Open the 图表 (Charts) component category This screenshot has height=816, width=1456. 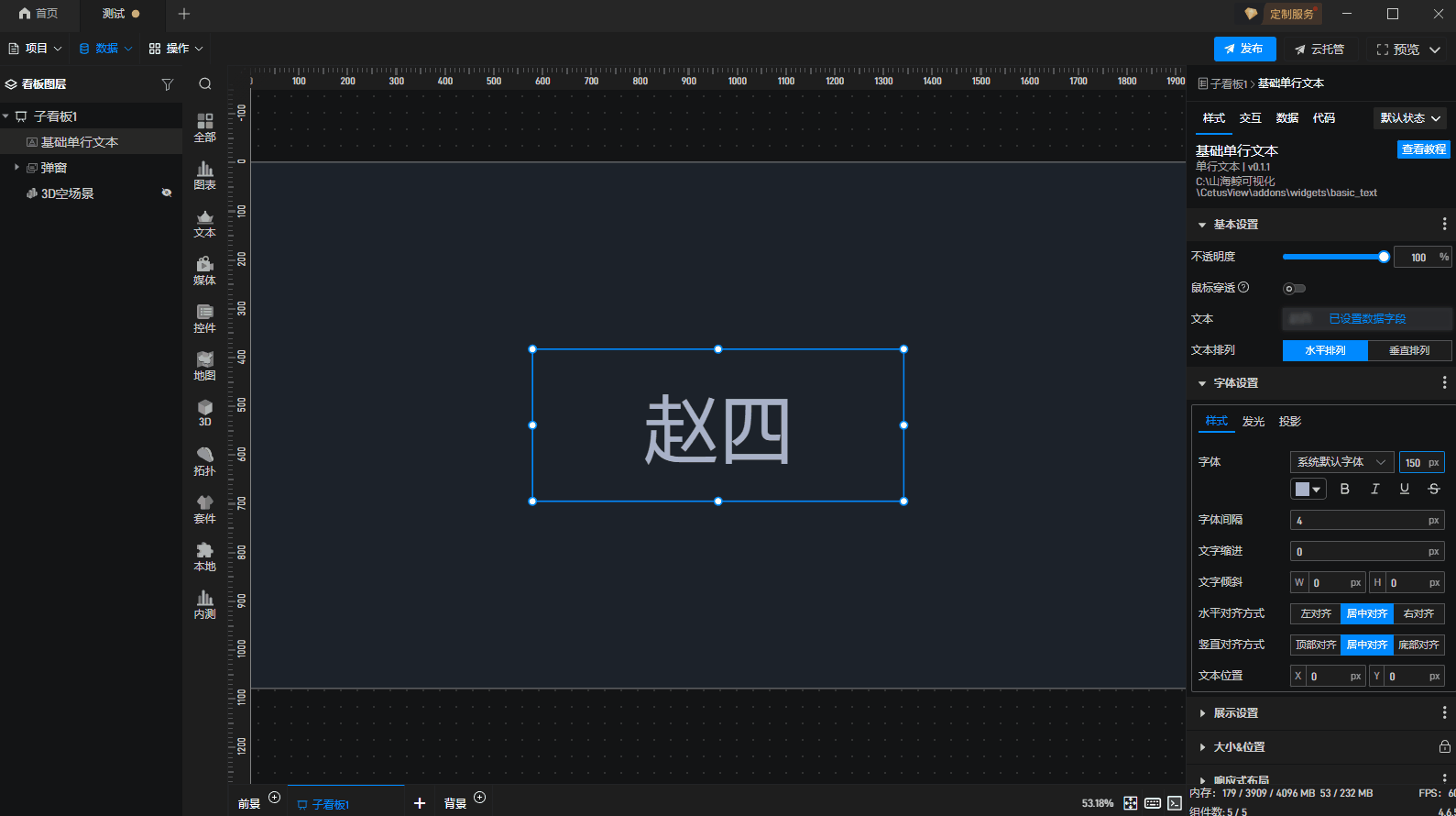pyautogui.click(x=204, y=175)
